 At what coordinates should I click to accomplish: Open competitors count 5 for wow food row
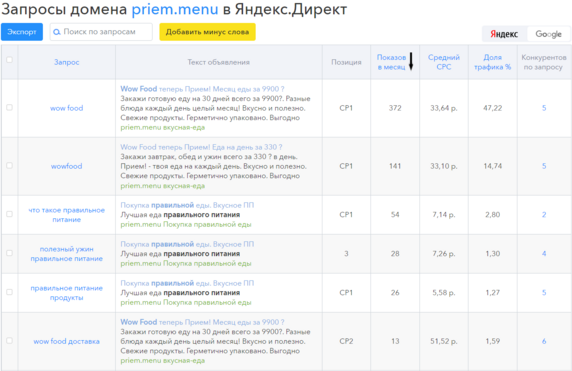[544, 108]
